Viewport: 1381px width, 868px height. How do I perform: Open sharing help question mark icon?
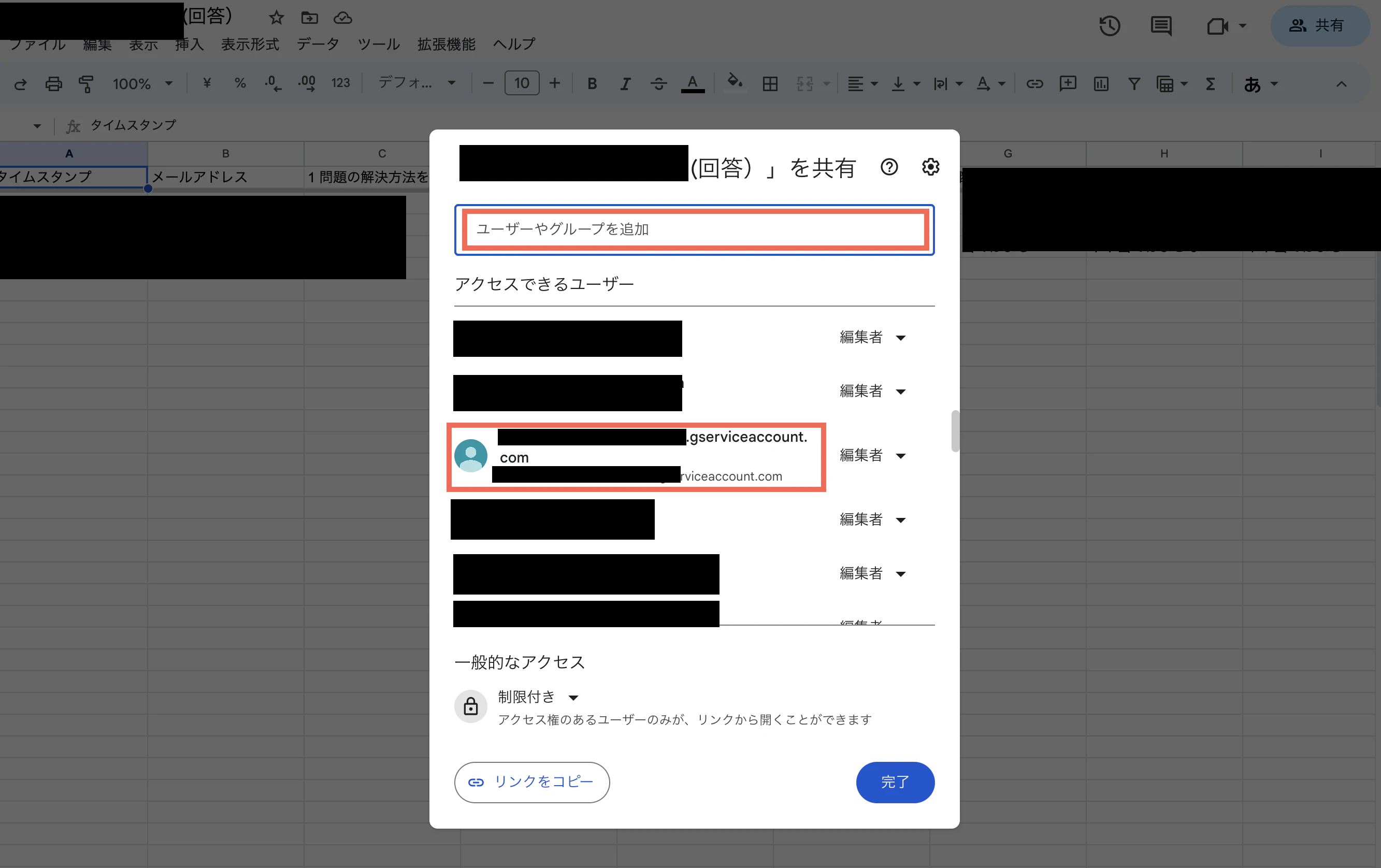pyautogui.click(x=889, y=167)
